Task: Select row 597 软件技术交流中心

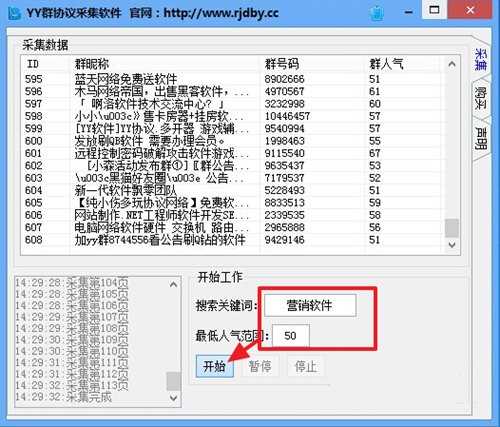Action: (232, 104)
